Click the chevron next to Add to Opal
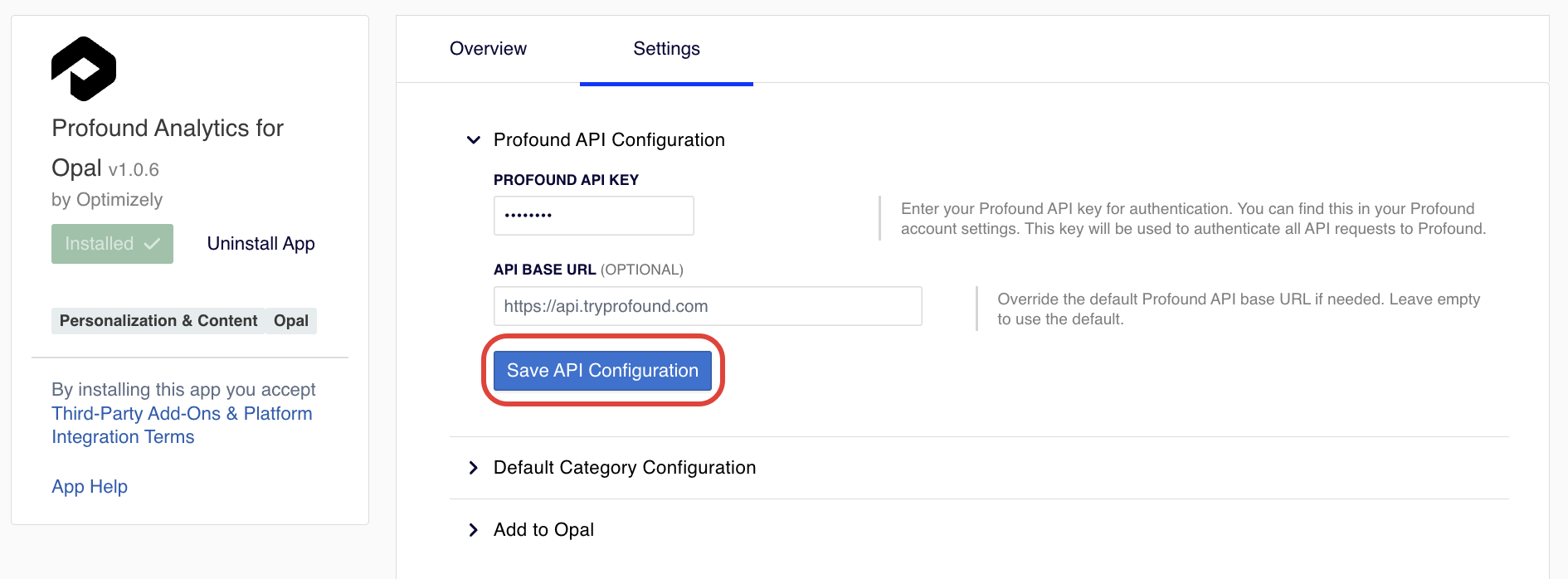The height and width of the screenshot is (579, 1568). pyautogui.click(x=474, y=529)
